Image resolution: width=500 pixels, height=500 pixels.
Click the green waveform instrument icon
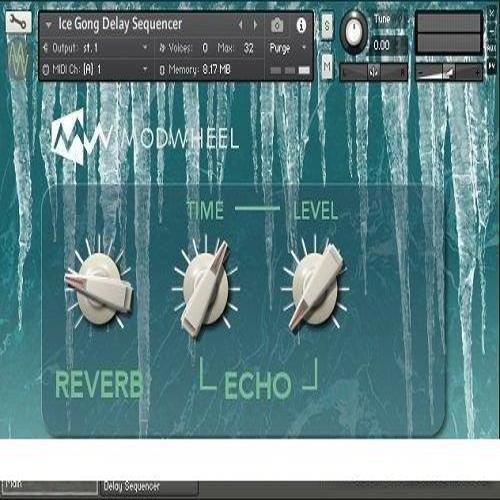tap(17, 59)
